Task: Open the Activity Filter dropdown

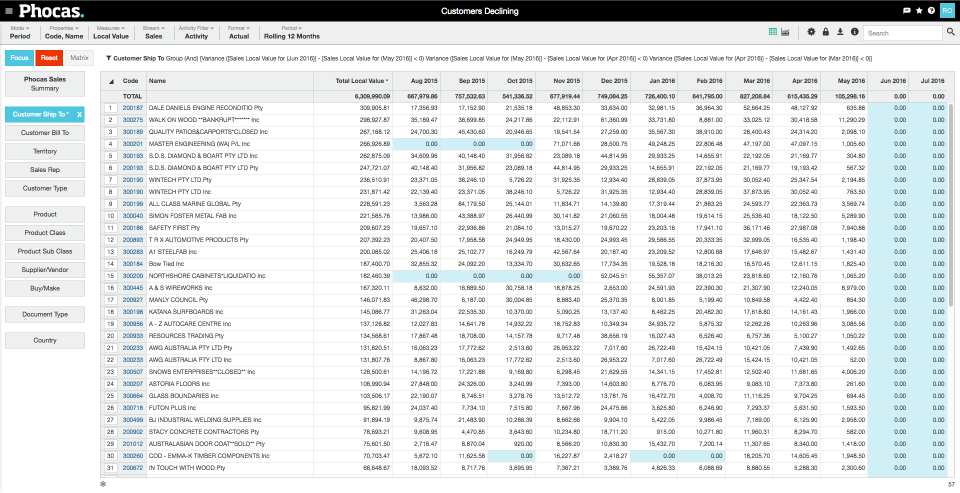Action: click(196, 32)
